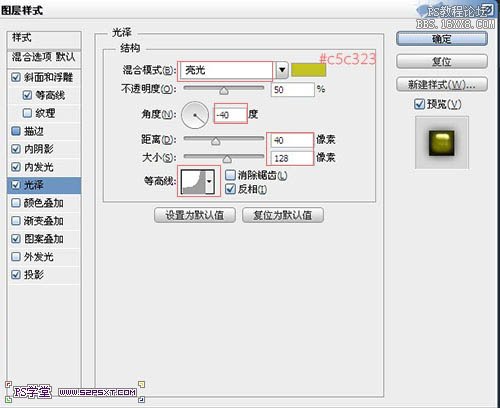Open the 亮光 blend mode combo box

click(226, 70)
